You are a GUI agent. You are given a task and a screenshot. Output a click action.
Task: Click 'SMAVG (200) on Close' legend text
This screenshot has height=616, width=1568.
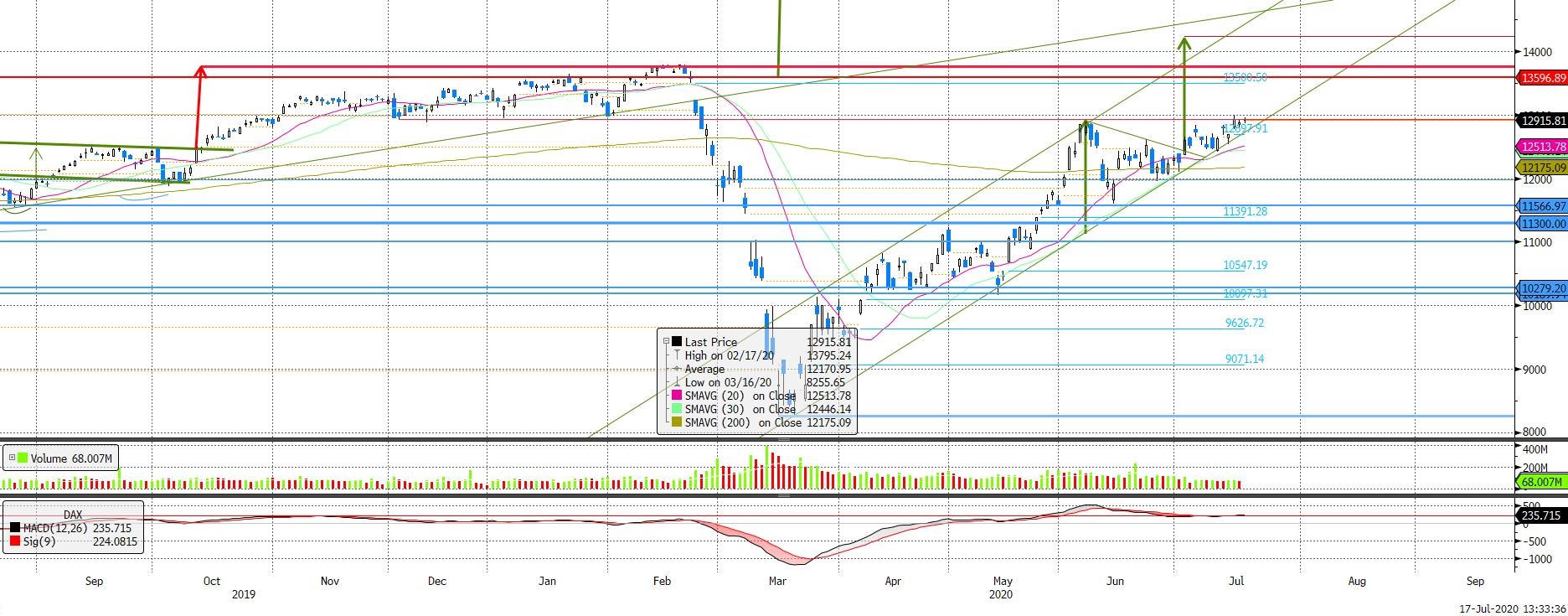tap(743, 422)
